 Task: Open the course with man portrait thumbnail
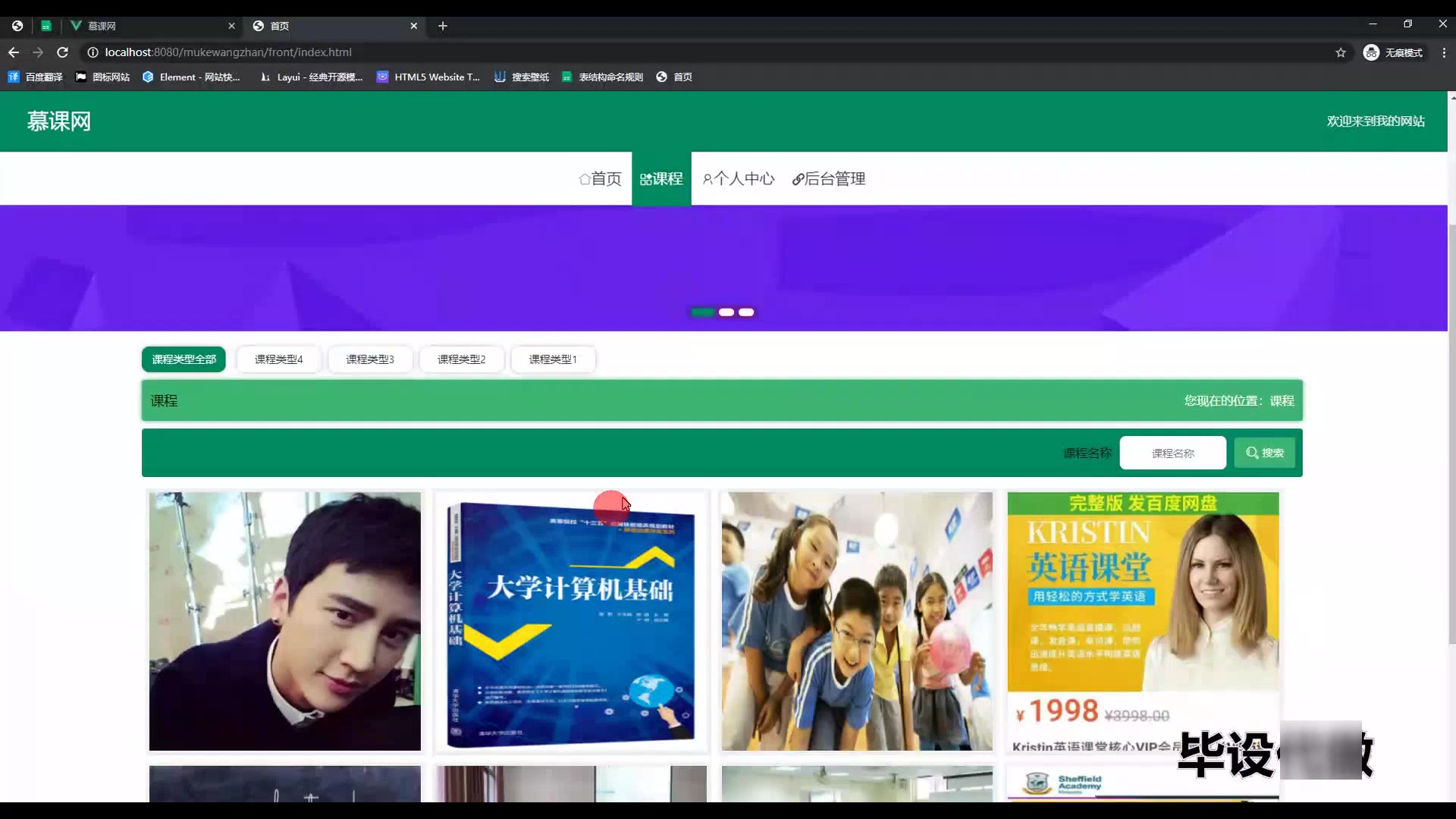click(284, 622)
